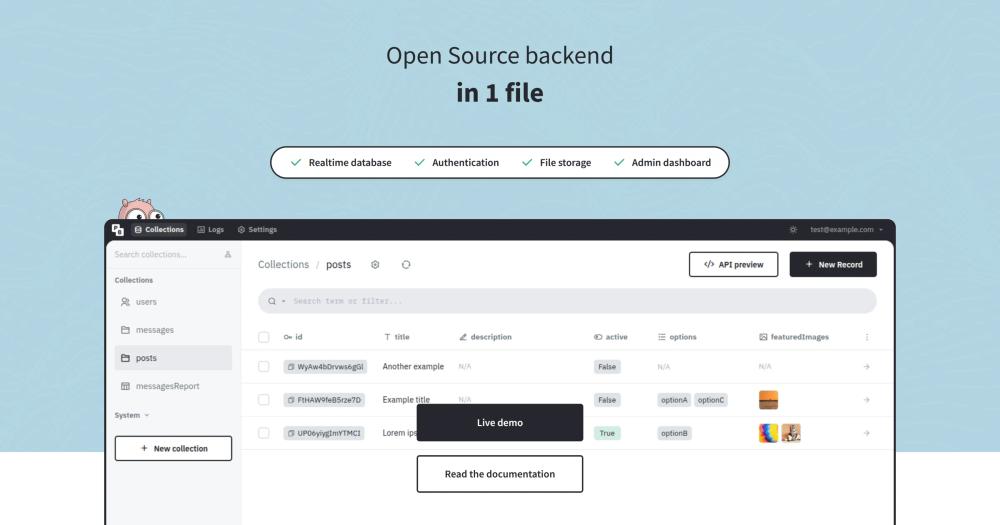Sort by active column header
1000x525 pixels.
click(x=610, y=337)
